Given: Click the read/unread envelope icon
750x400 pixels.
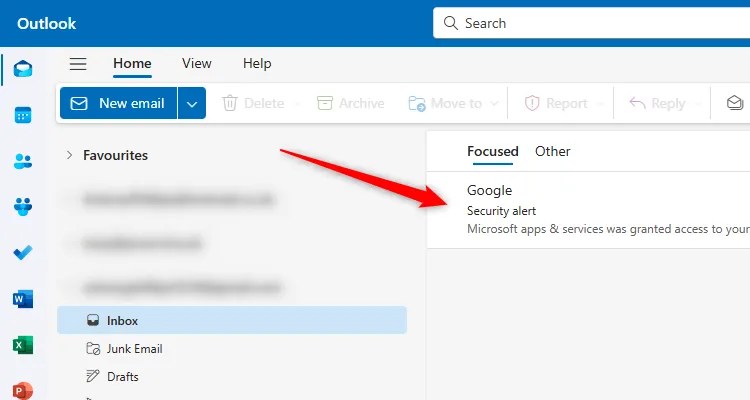Looking at the screenshot, I should (735, 103).
